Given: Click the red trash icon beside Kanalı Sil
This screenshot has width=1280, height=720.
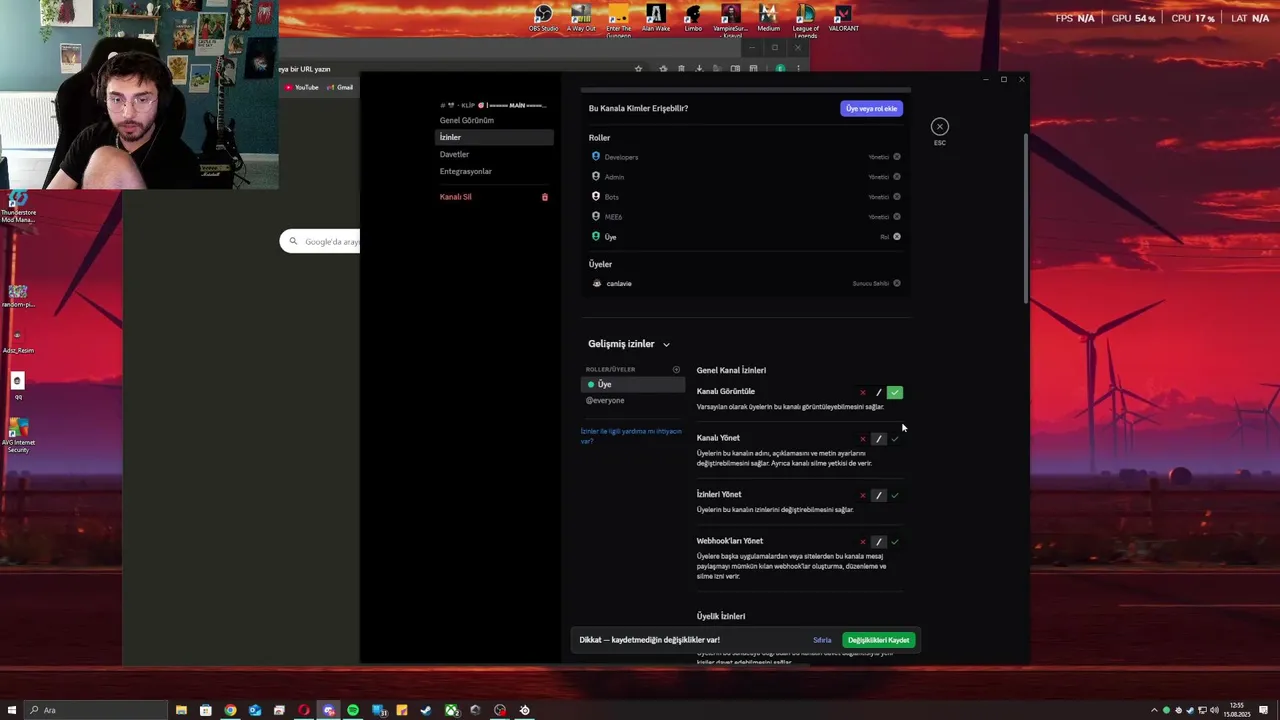Looking at the screenshot, I should coord(545,197).
